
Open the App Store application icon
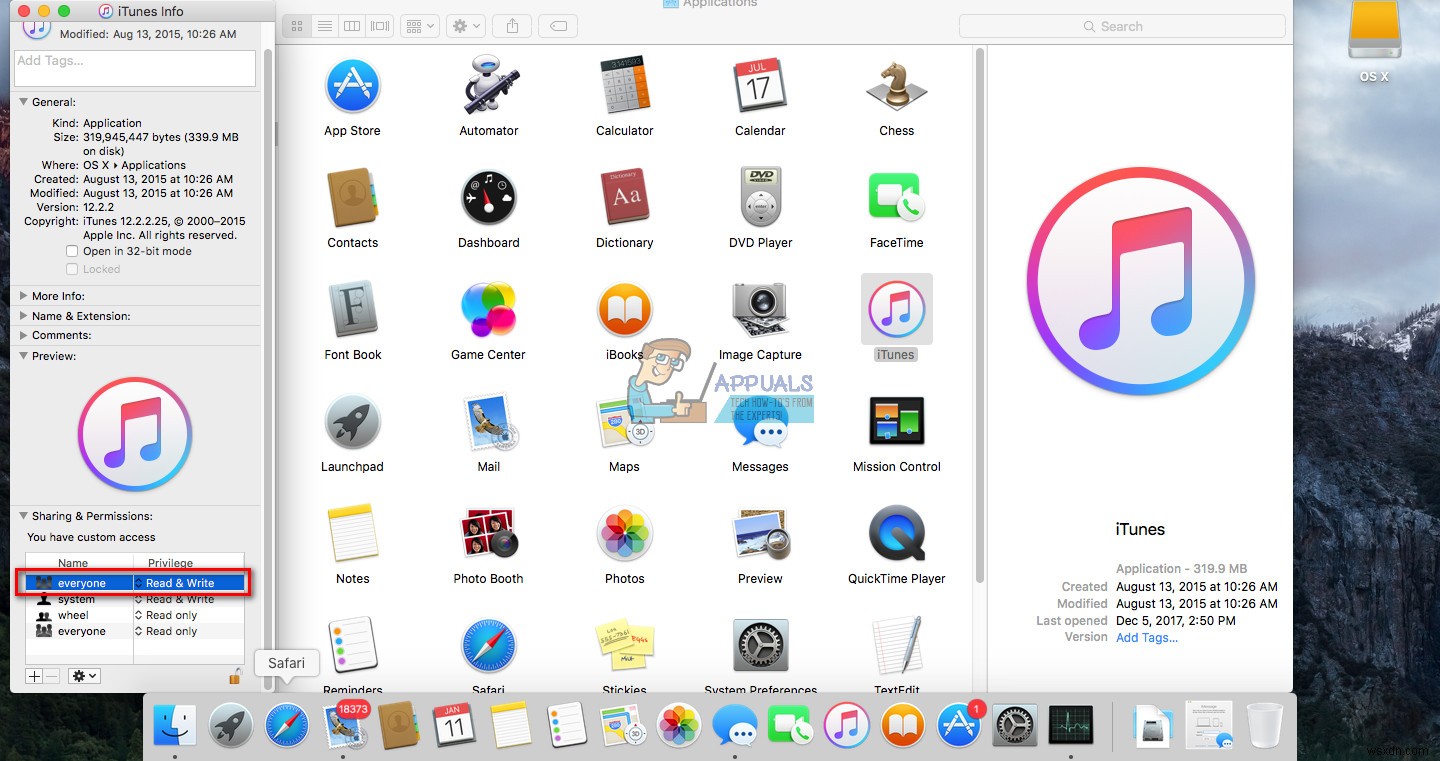click(x=352, y=87)
